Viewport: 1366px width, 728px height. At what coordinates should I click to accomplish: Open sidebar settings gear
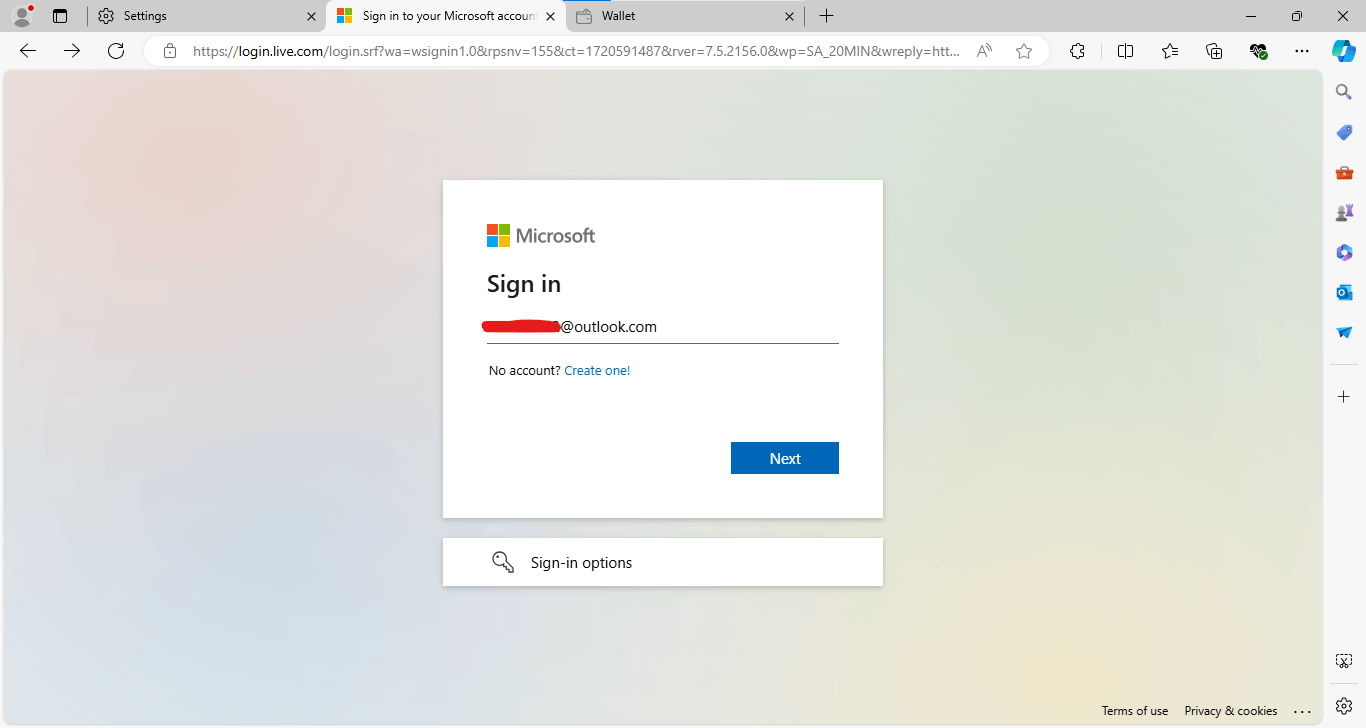(x=1344, y=706)
